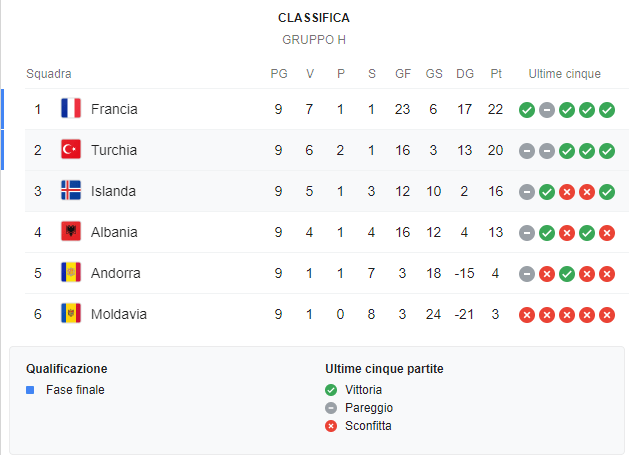Click the Iceland flag icon

(71, 191)
